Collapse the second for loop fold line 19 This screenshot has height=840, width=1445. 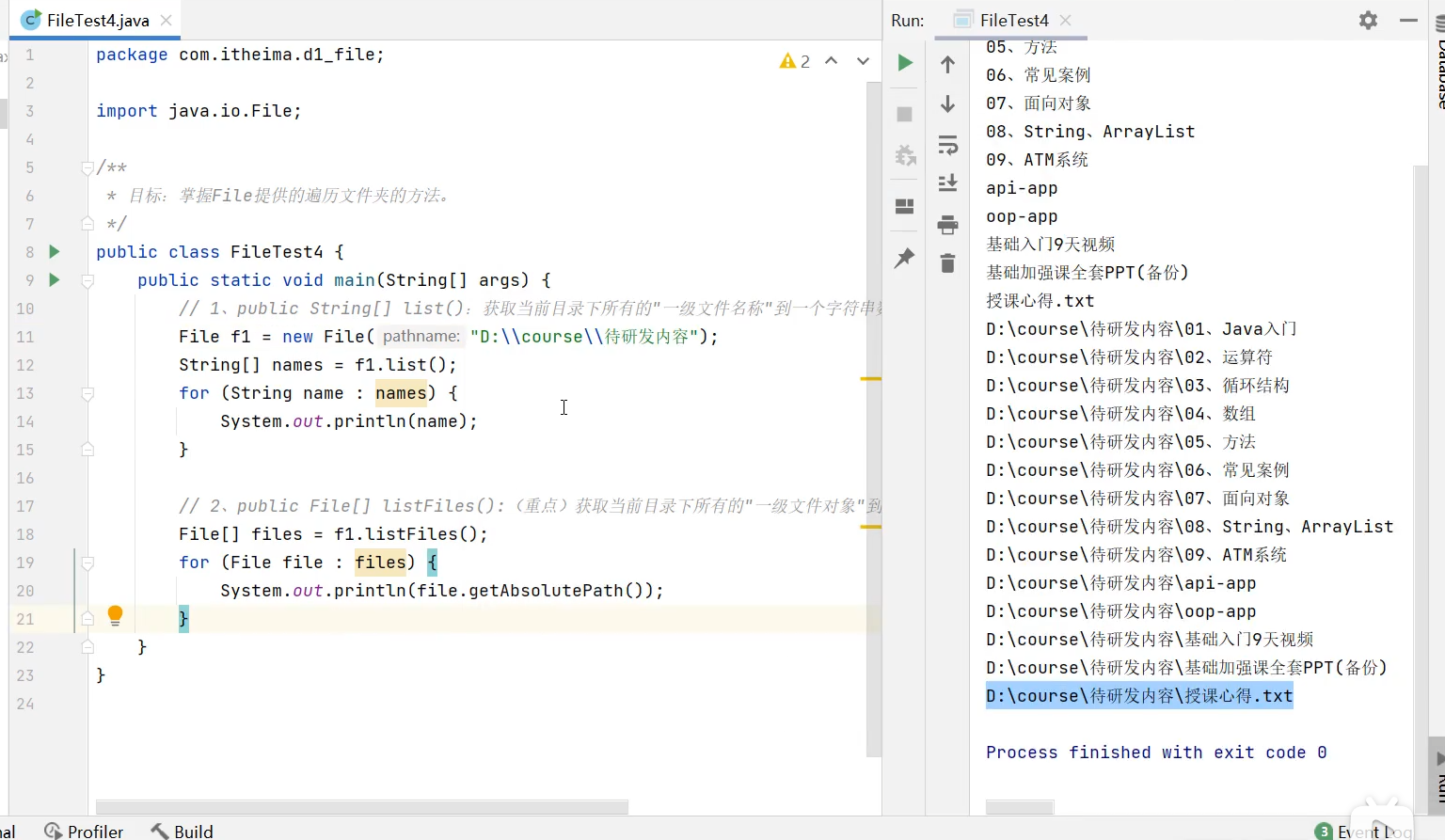point(87,563)
